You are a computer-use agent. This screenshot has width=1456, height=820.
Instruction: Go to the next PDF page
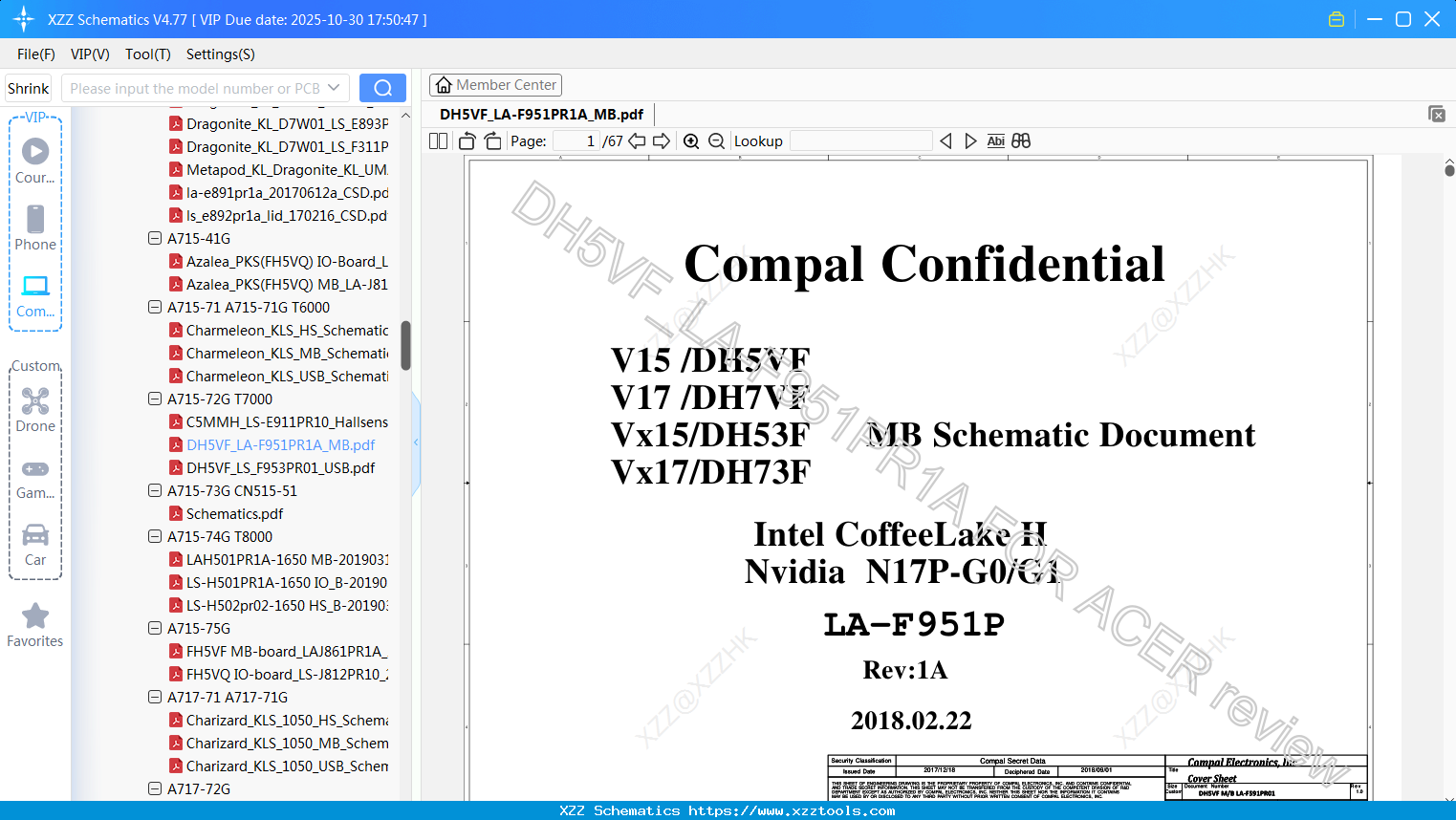point(662,141)
